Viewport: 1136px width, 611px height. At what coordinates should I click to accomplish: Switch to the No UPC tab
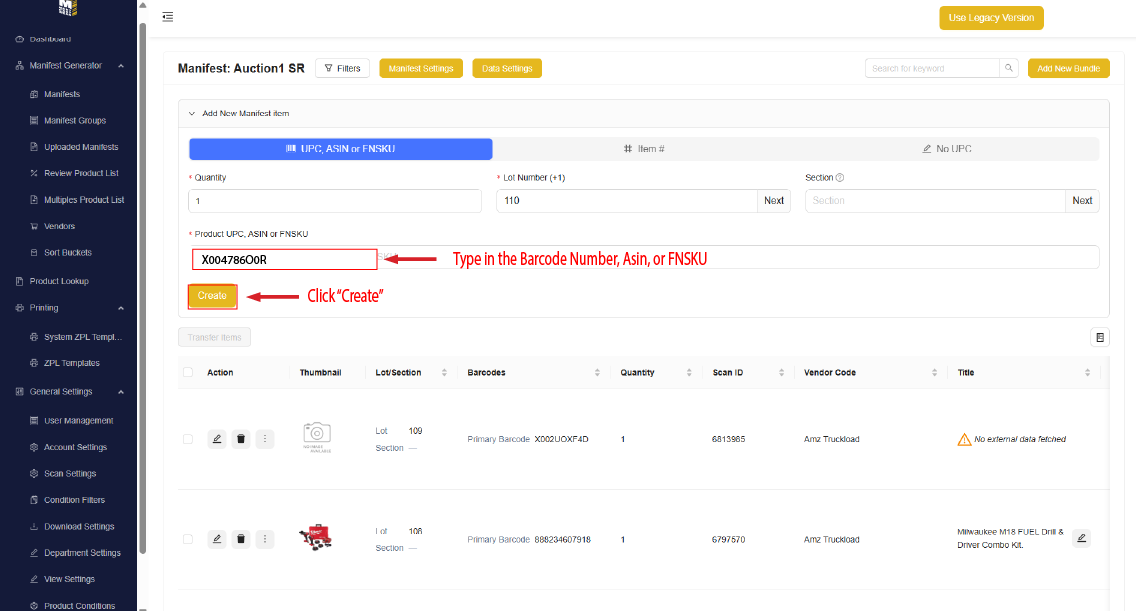(947, 149)
